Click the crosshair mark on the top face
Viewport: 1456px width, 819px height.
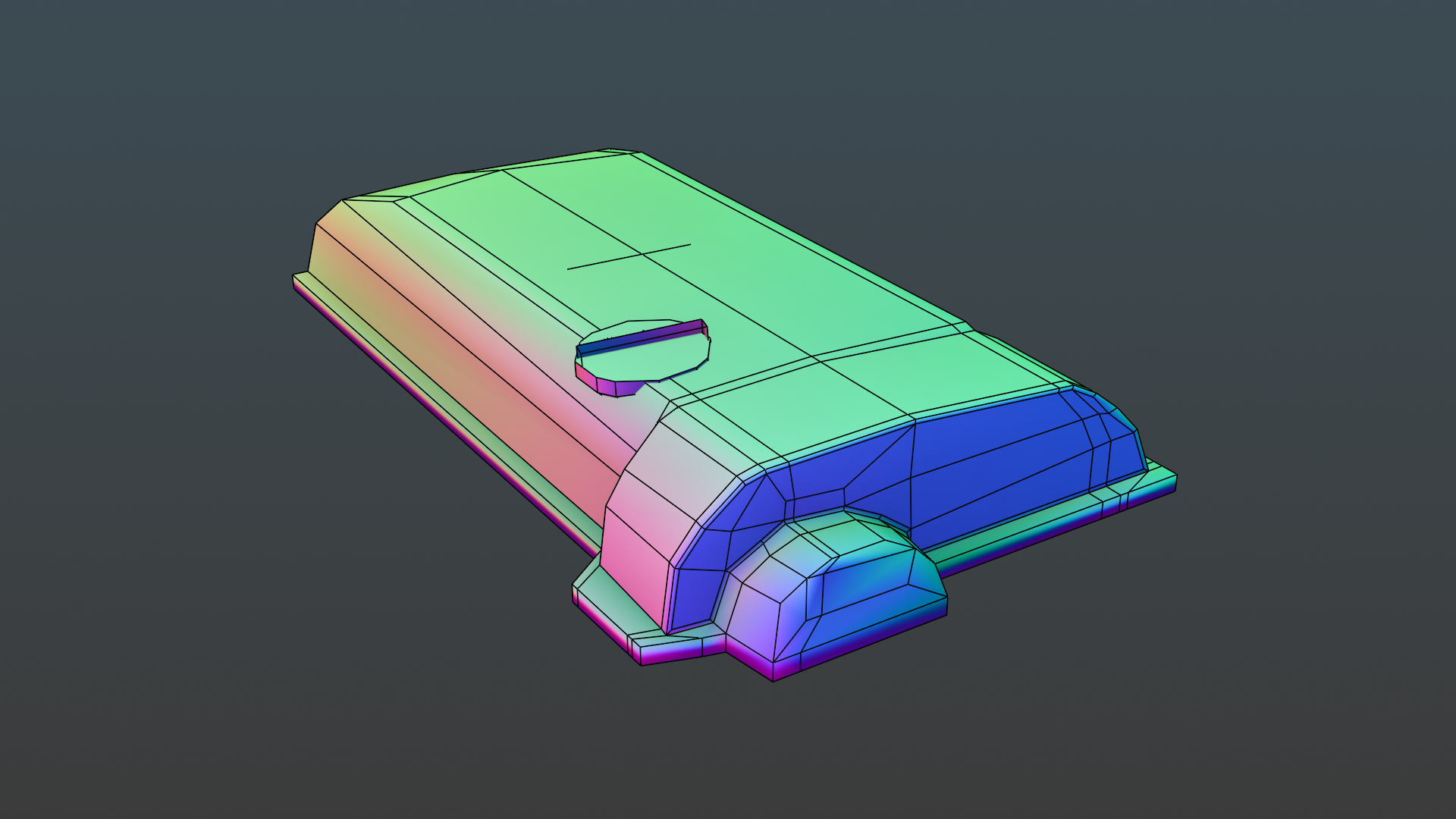click(x=644, y=256)
